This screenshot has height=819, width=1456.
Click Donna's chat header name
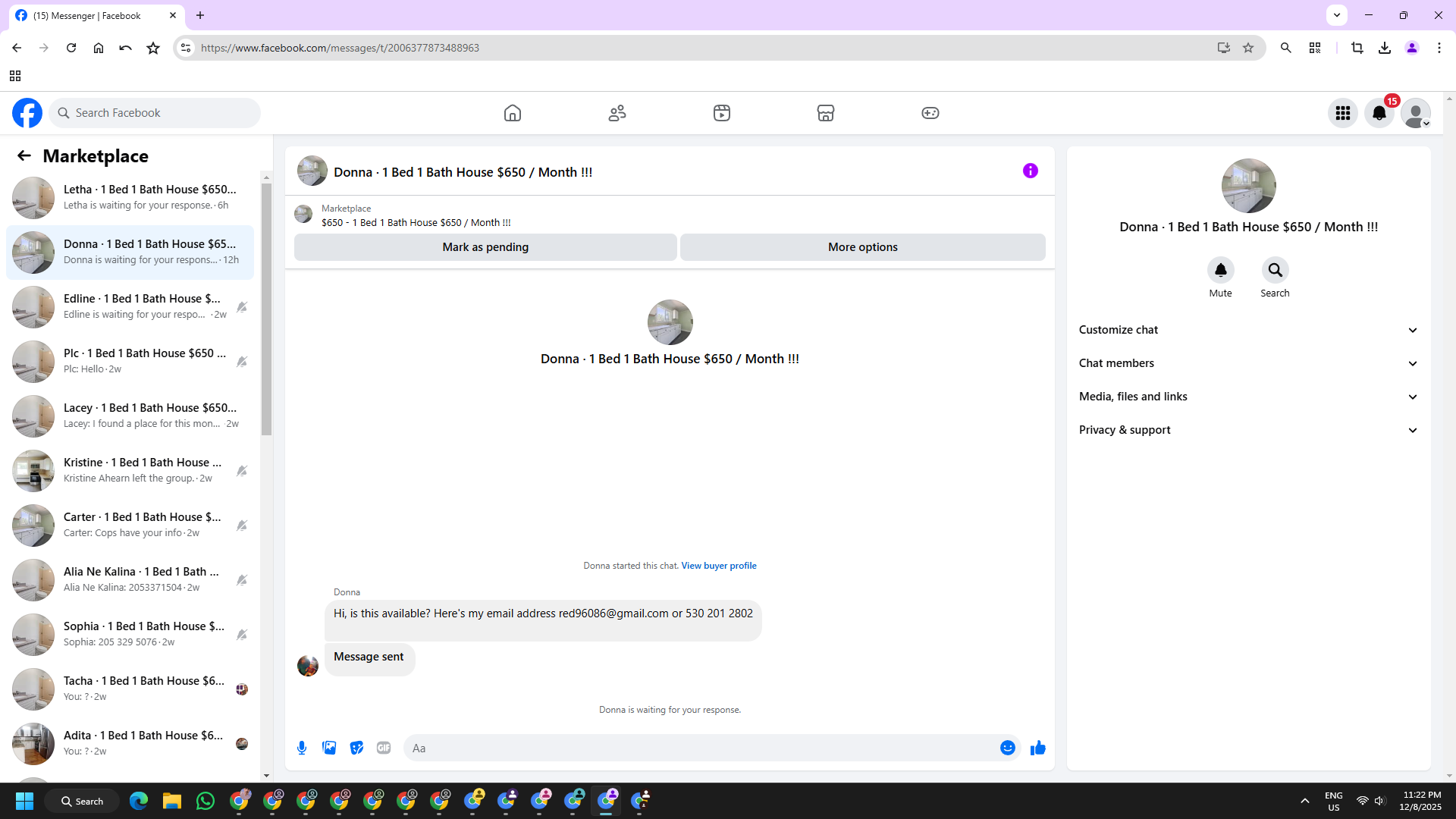point(463,172)
